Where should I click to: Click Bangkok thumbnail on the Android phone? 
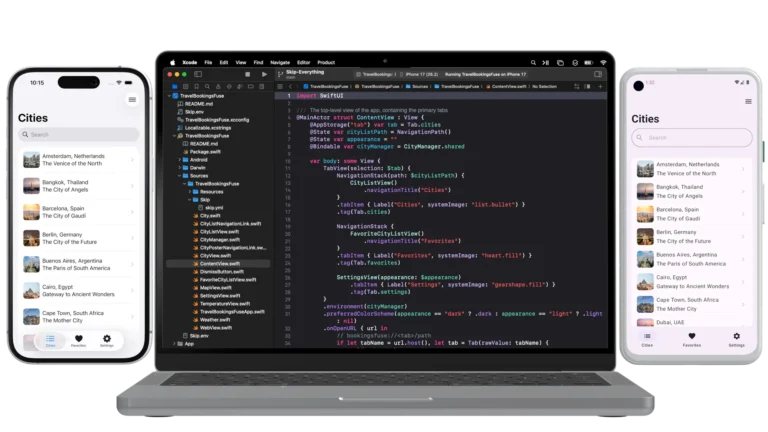click(645, 192)
